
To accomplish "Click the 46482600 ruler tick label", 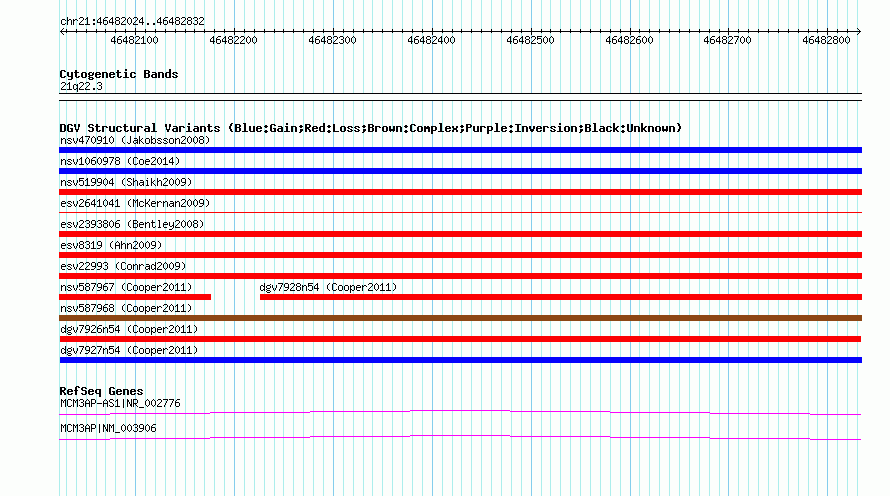I will tap(629, 40).
